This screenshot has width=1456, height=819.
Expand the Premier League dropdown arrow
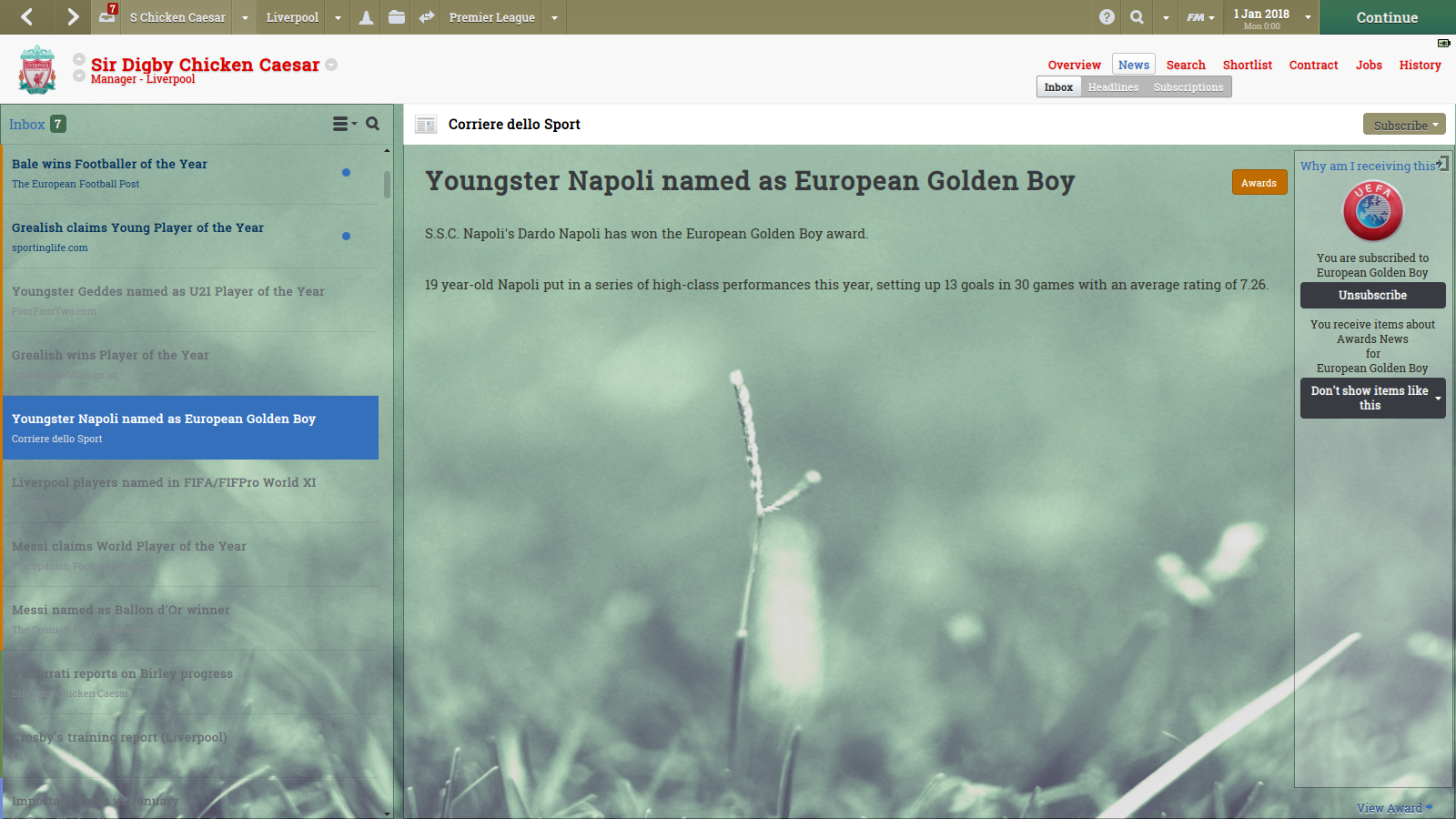(x=554, y=17)
